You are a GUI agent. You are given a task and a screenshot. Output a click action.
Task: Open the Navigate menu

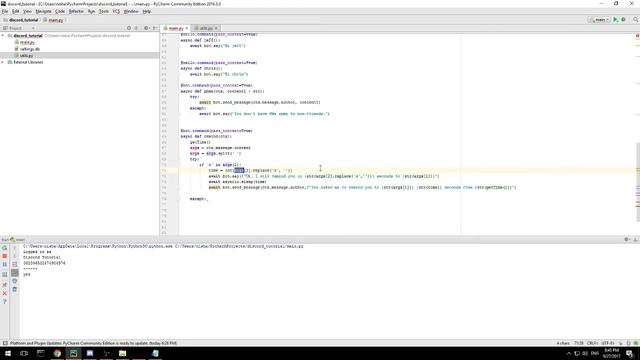click(x=43, y=11)
